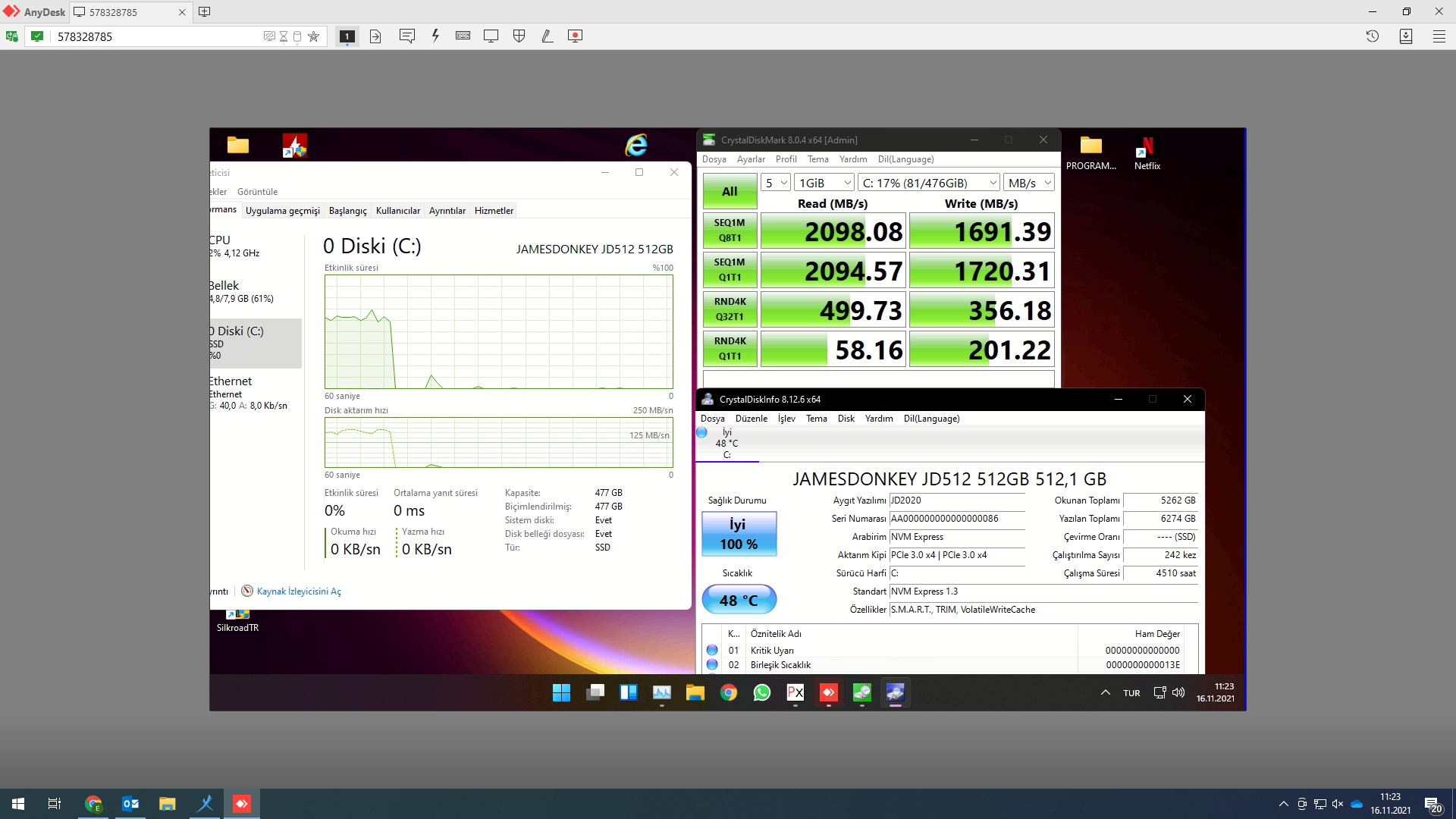
Task: Open the Ayarlar menu in CrystalDiskMark
Action: (751, 159)
